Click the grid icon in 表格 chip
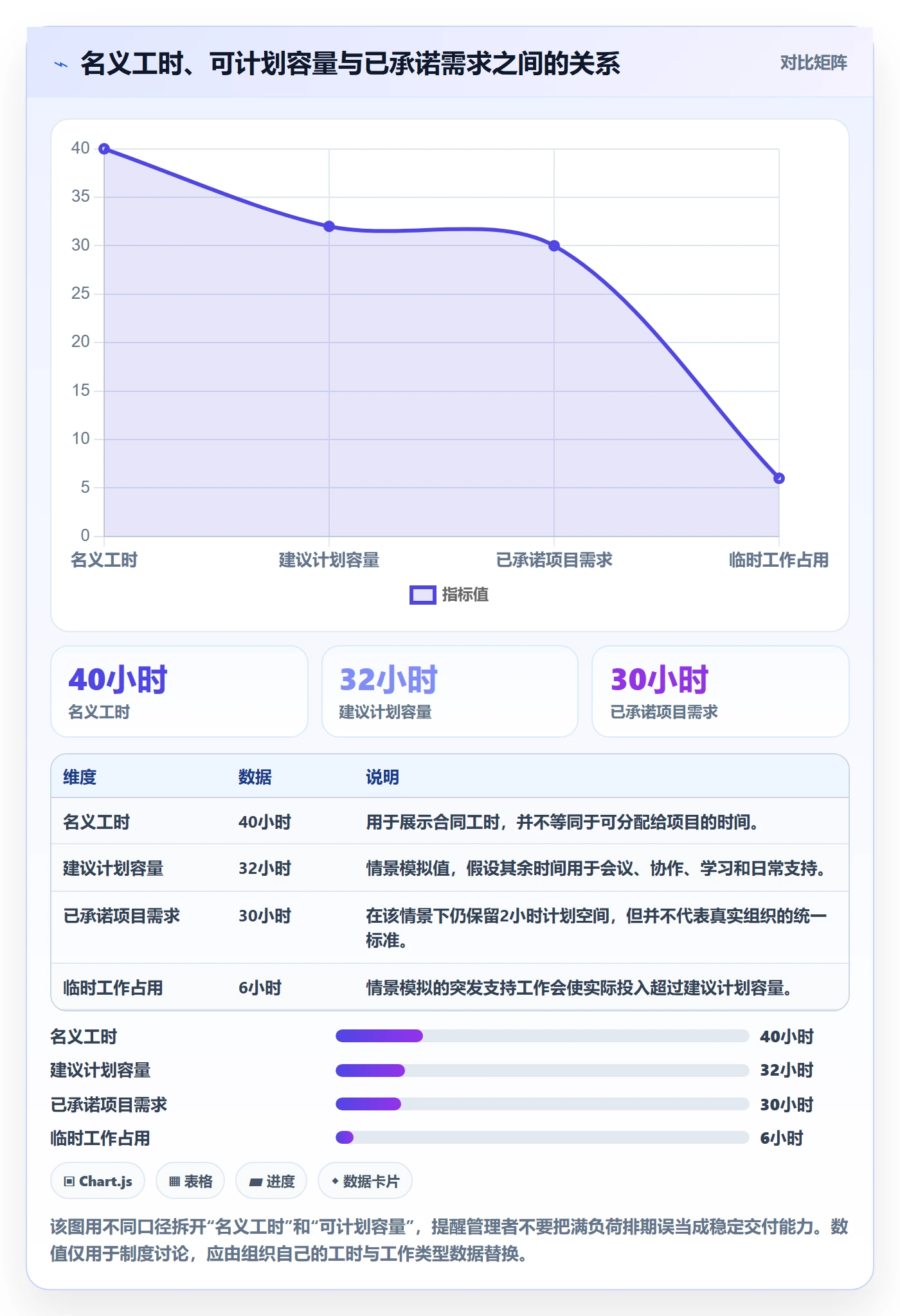Viewport: 900px width, 1316px height. (x=174, y=1181)
